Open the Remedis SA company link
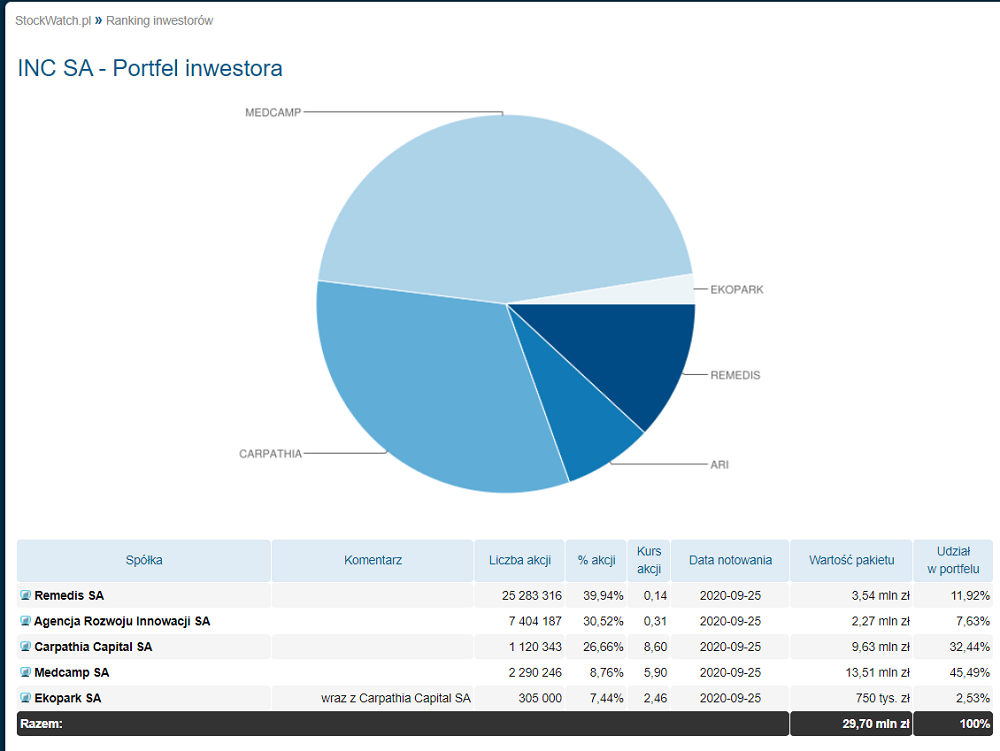This screenshot has height=751, width=1000. [69, 595]
